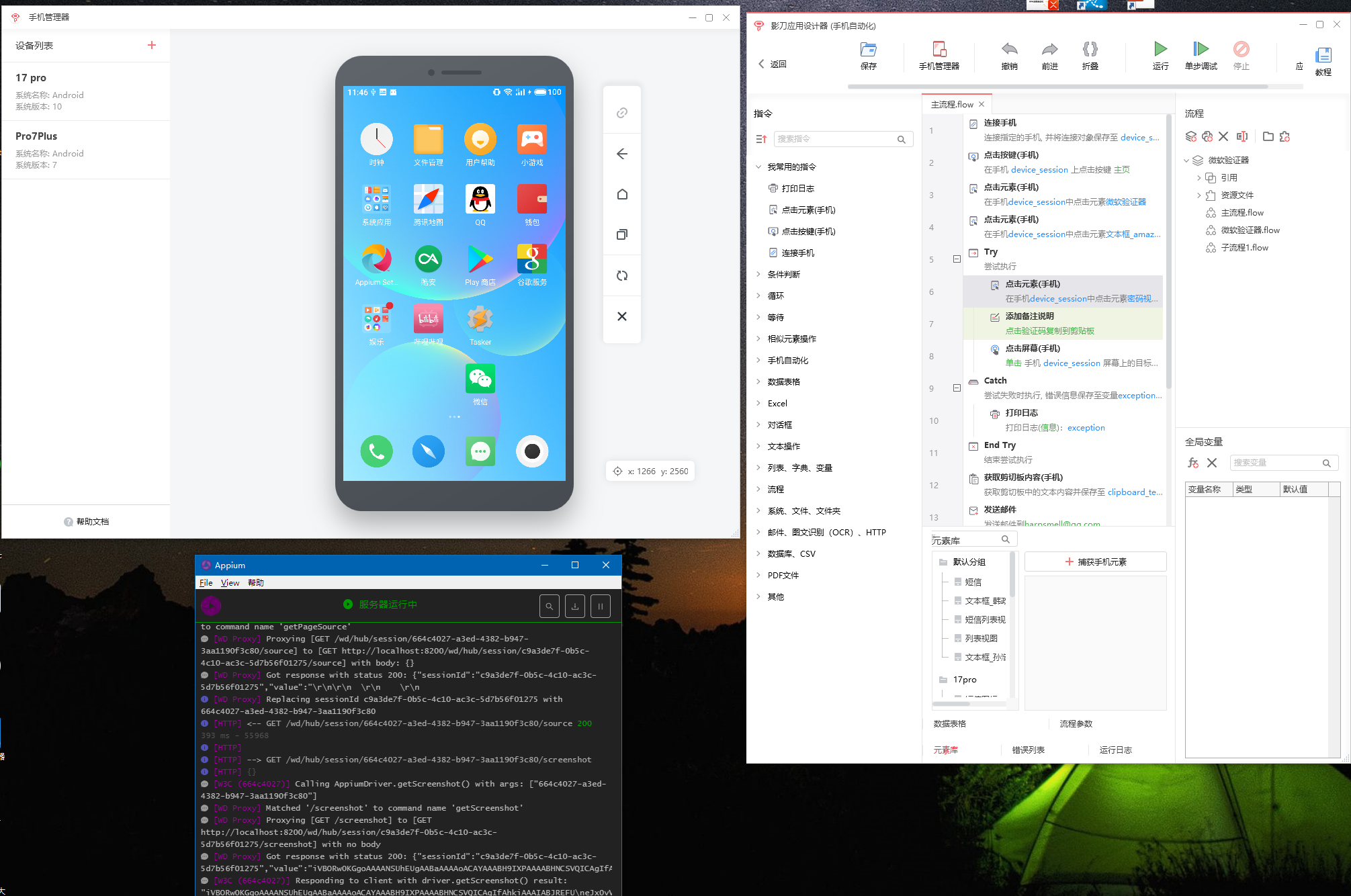Viewport: 1351px width, 896px height.
Task: Expand 引用 node in project tree
Action: (1199, 177)
